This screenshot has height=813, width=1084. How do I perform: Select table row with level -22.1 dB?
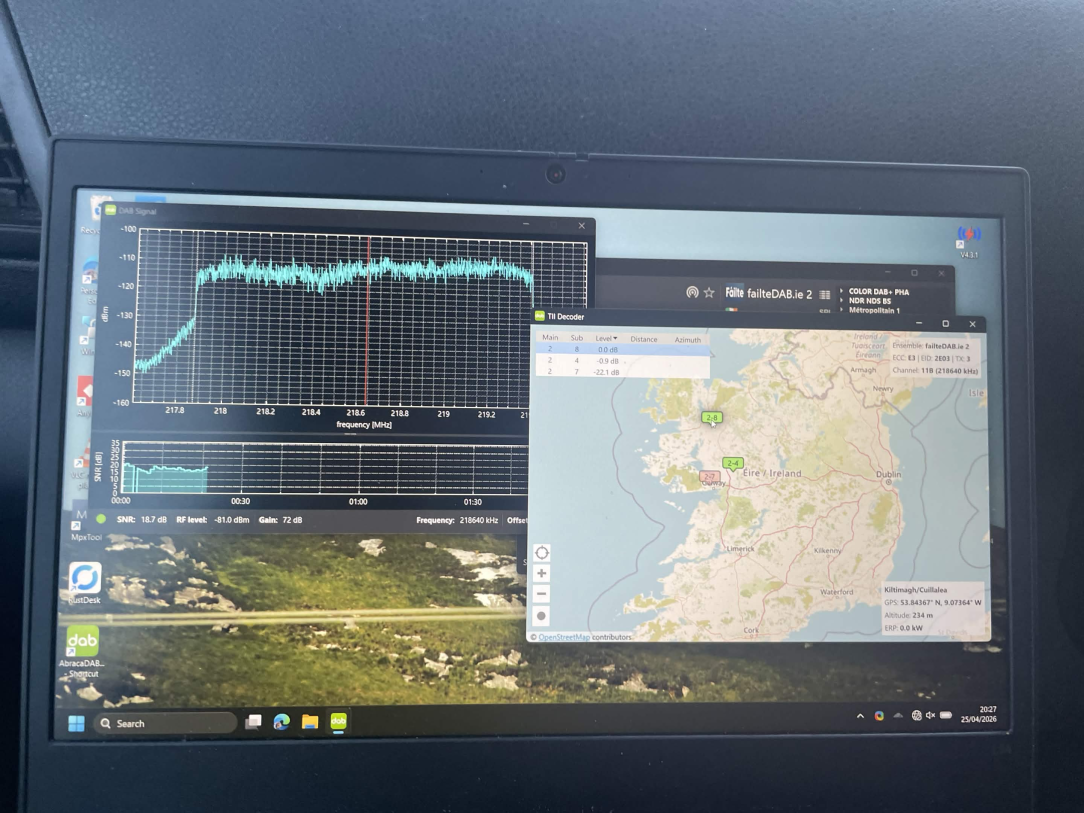click(x=623, y=372)
